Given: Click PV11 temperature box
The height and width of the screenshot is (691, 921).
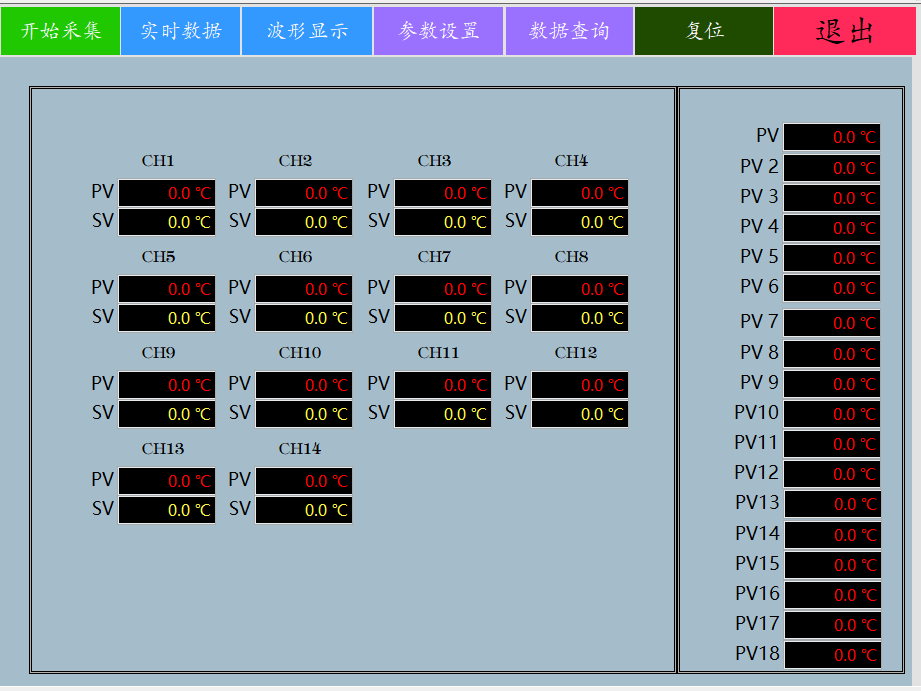Looking at the screenshot, I should (832, 444).
